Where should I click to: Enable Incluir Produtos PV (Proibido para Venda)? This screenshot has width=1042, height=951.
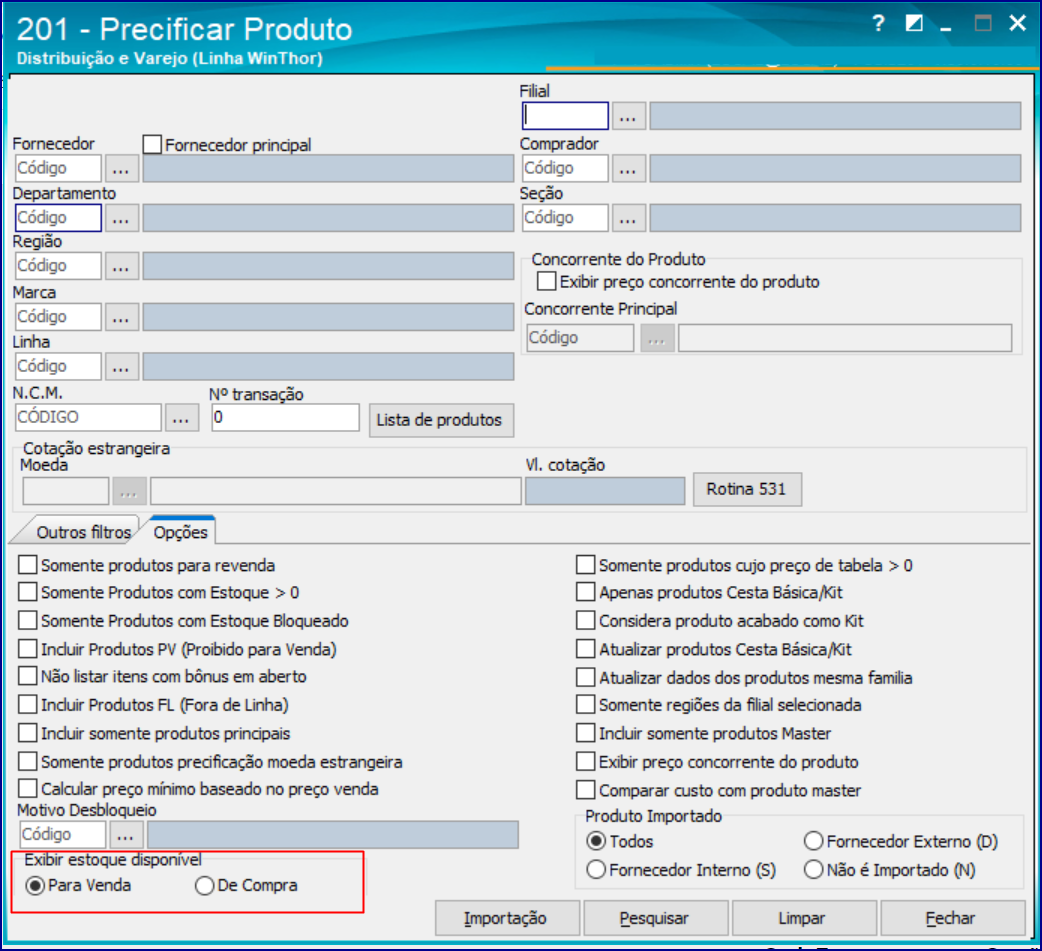[x=28, y=649]
